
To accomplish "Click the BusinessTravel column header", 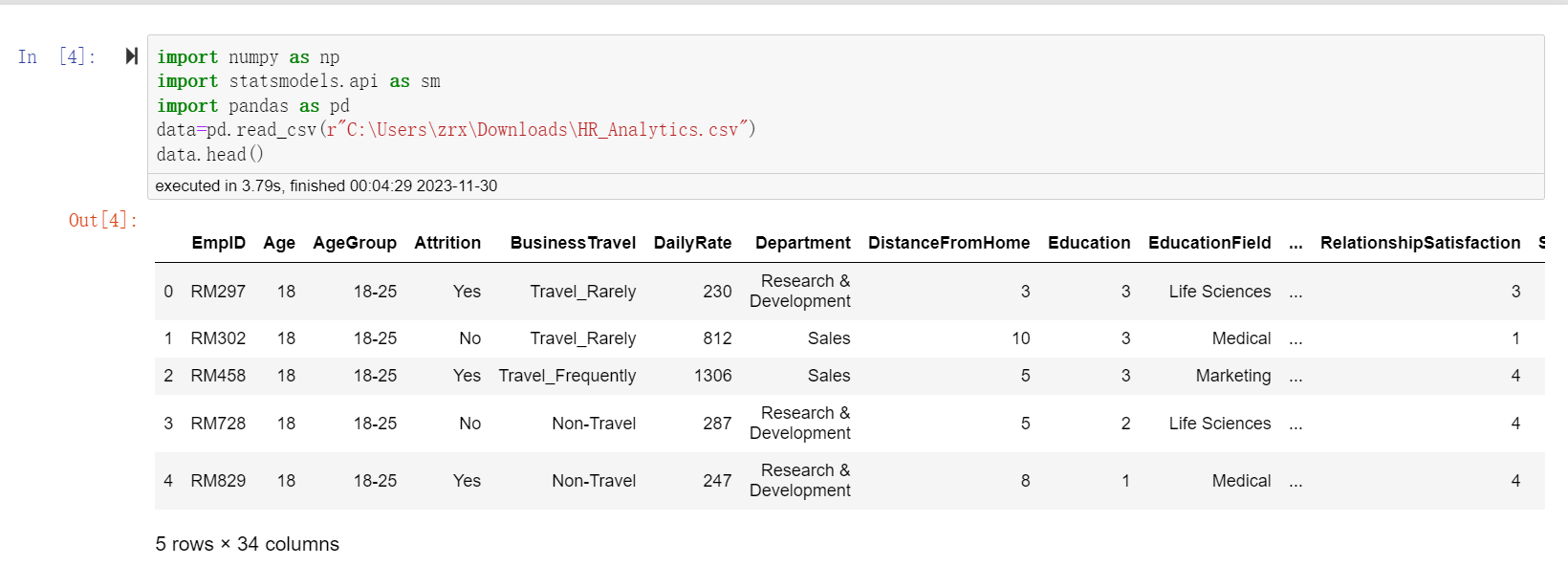I will tap(573, 243).
